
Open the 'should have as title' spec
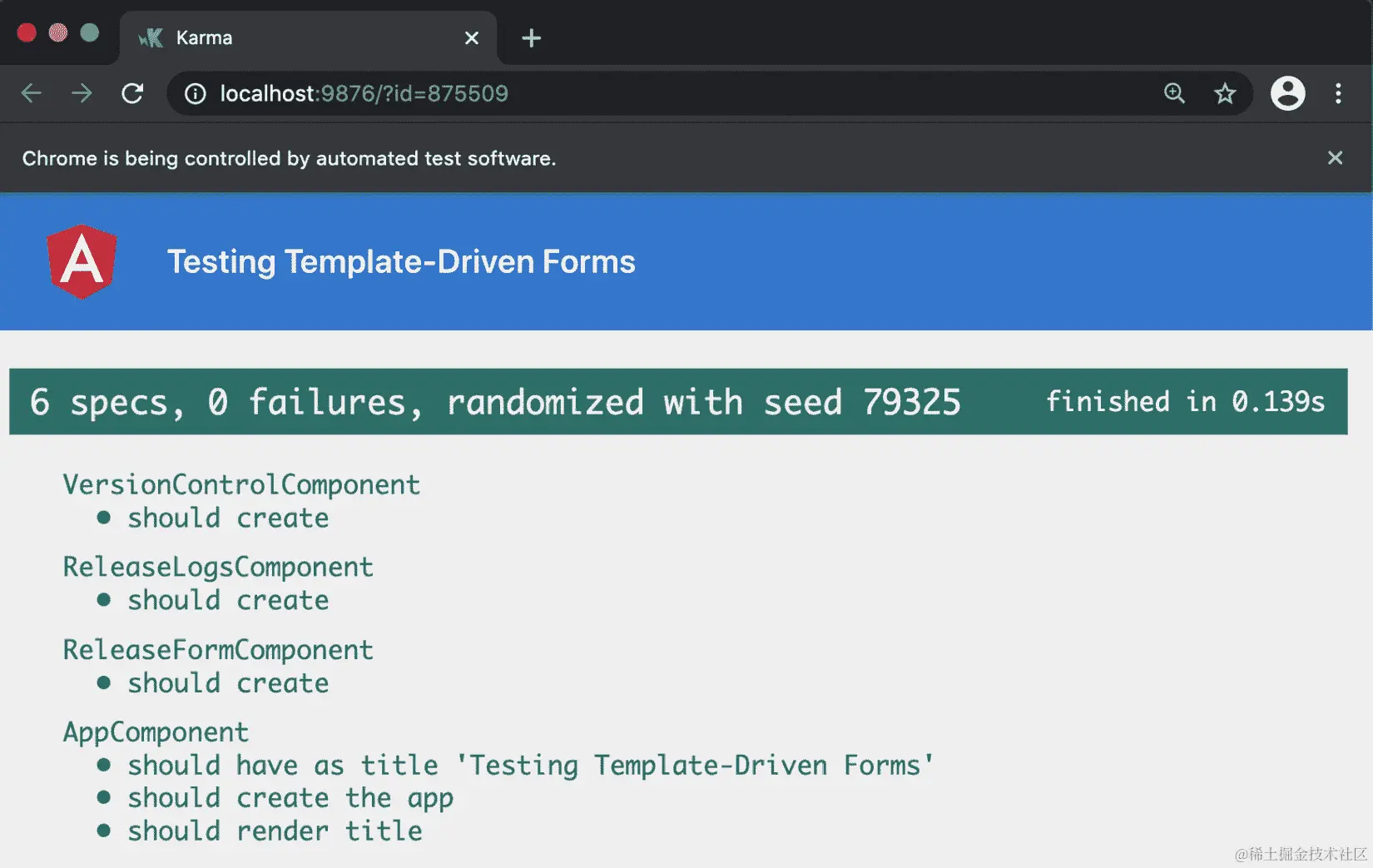pyautogui.click(x=531, y=765)
